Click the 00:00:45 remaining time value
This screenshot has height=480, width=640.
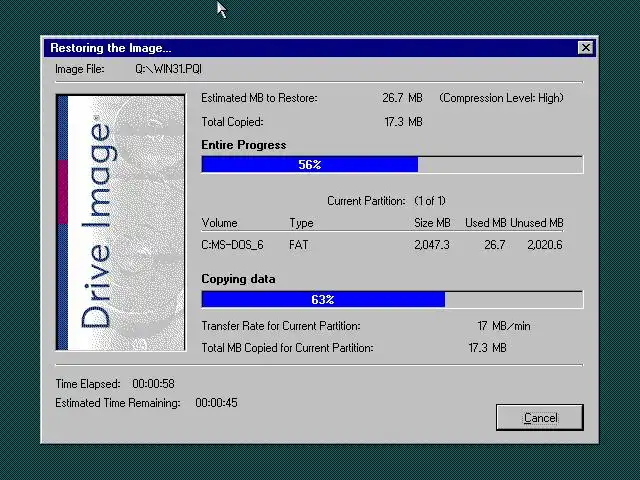point(216,403)
